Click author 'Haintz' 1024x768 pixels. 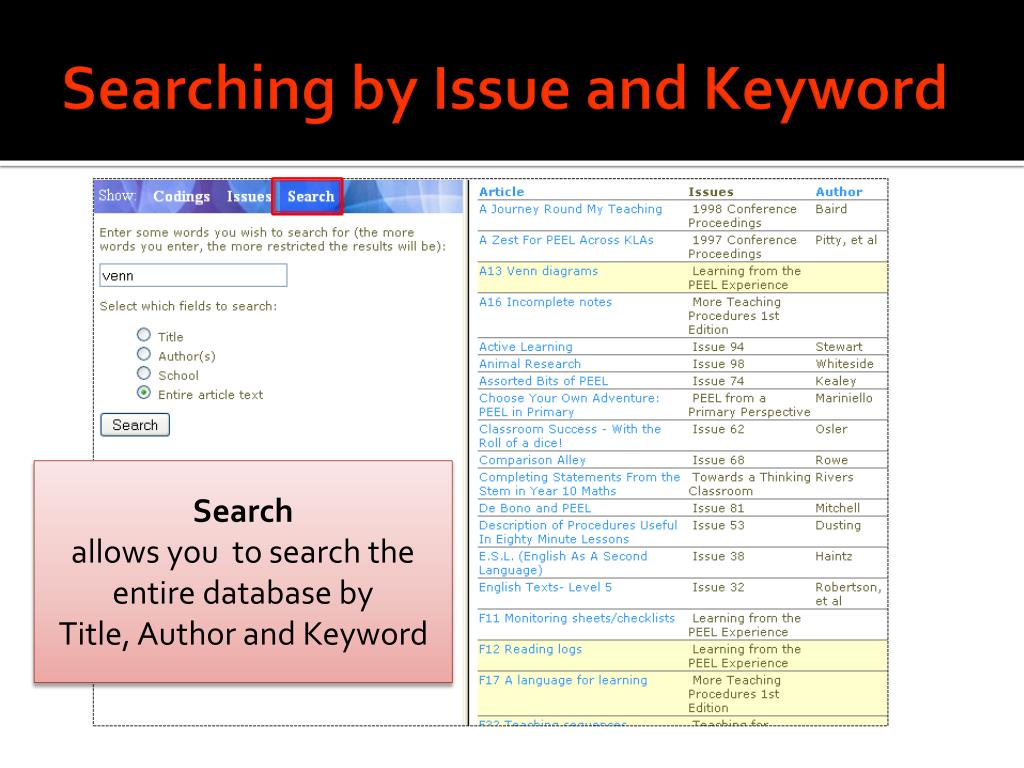(x=833, y=556)
